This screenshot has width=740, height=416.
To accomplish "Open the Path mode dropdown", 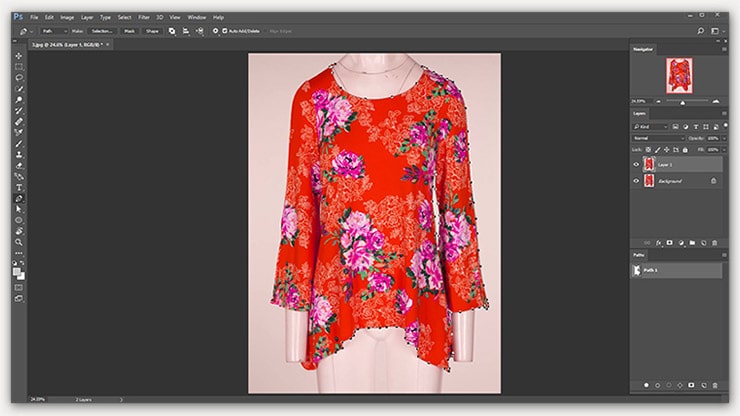I will [54, 31].
